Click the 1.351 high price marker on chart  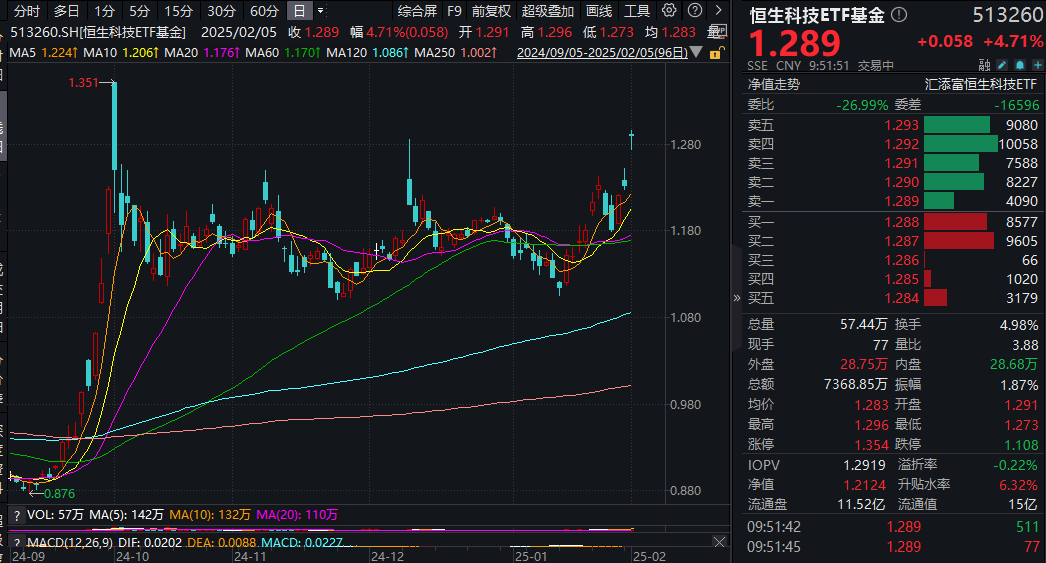click(x=83, y=83)
